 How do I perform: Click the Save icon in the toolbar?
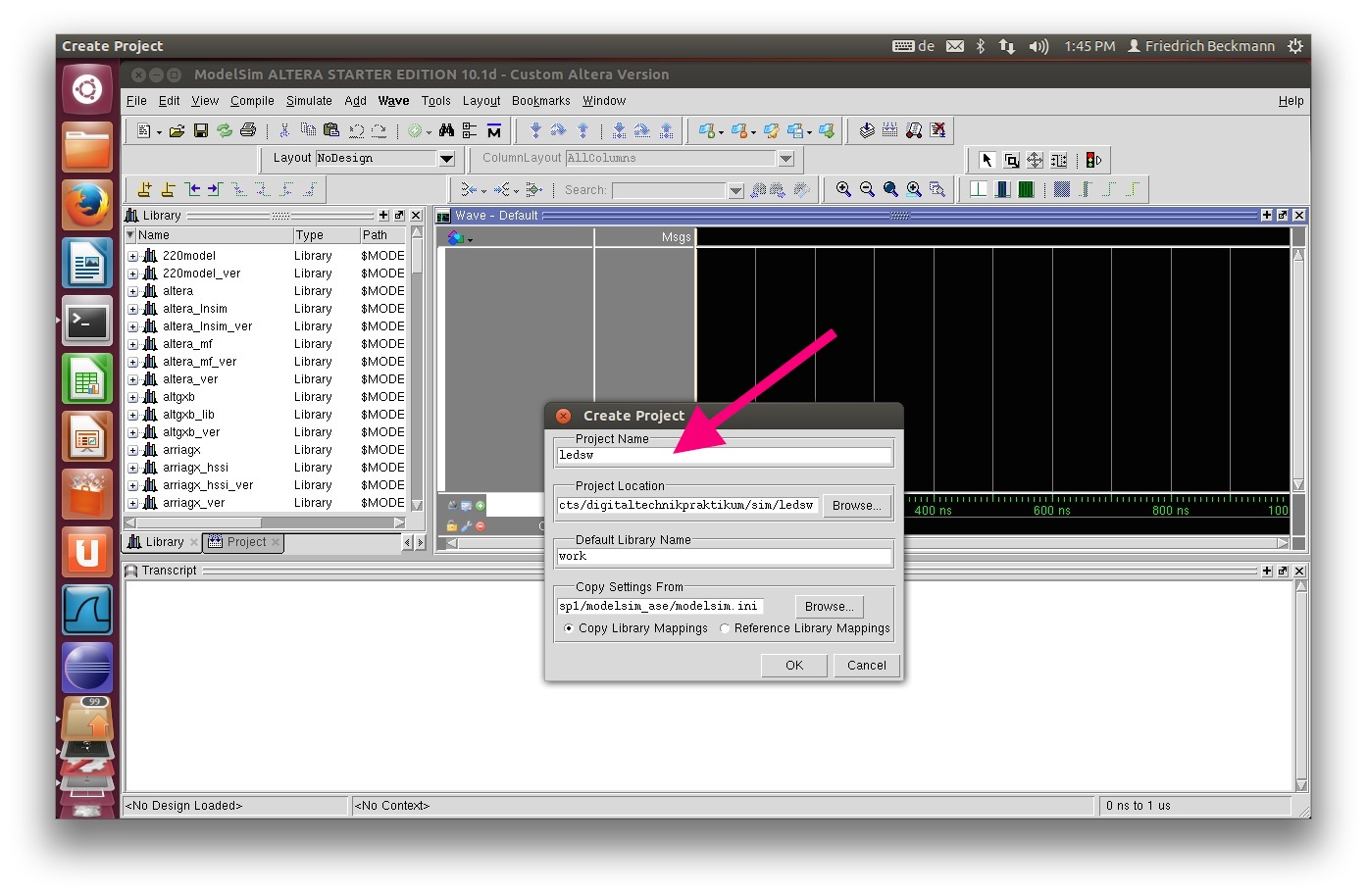pos(201,130)
